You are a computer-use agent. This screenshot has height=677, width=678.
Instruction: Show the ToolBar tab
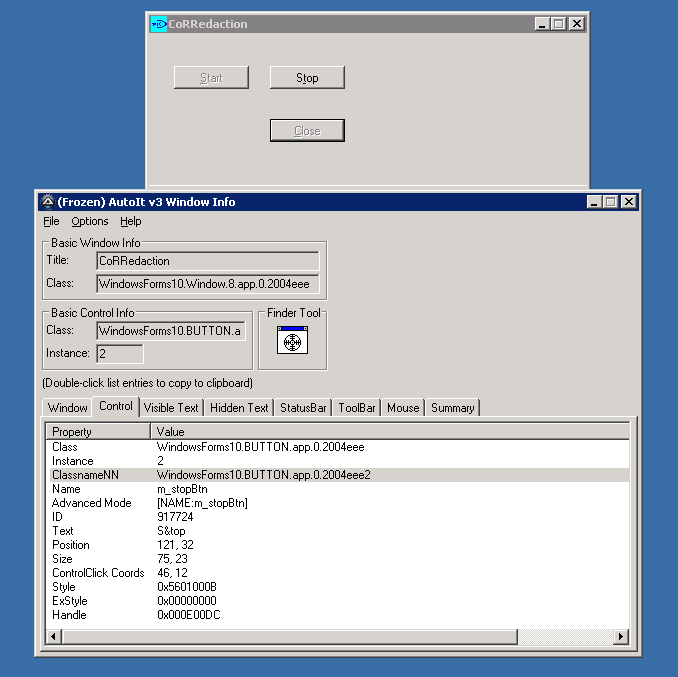[x=357, y=408]
